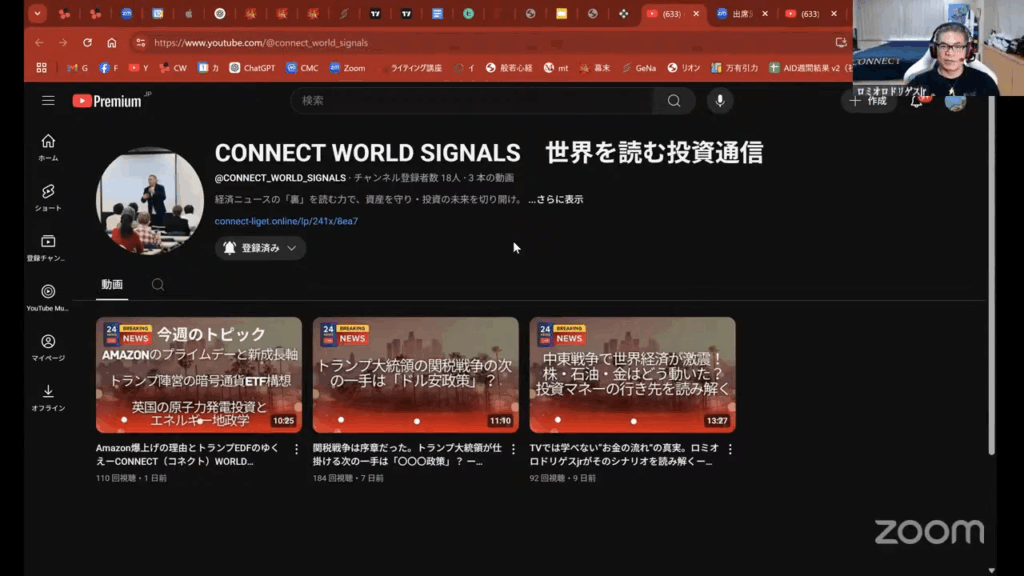Start voice search with the microphone
The width and height of the screenshot is (1024, 576).
pyautogui.click(x=720, y=101)
